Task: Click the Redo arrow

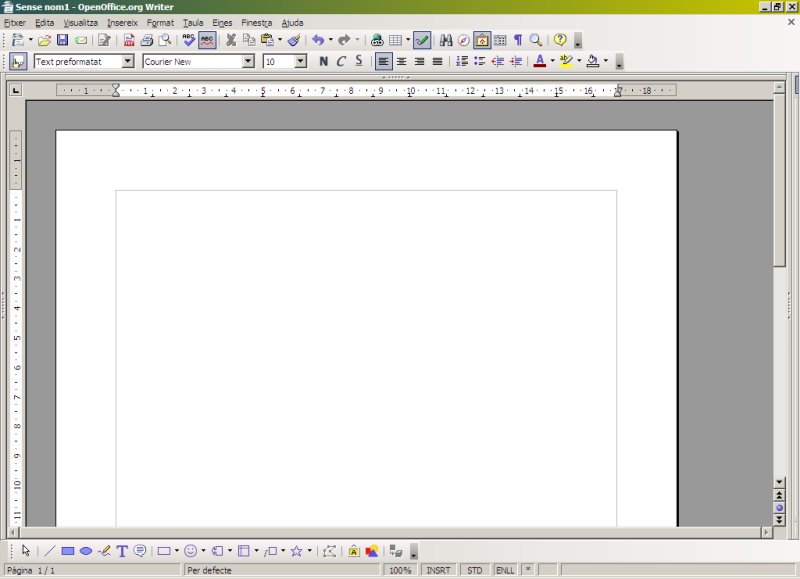Action: click(x=344, y=40)
